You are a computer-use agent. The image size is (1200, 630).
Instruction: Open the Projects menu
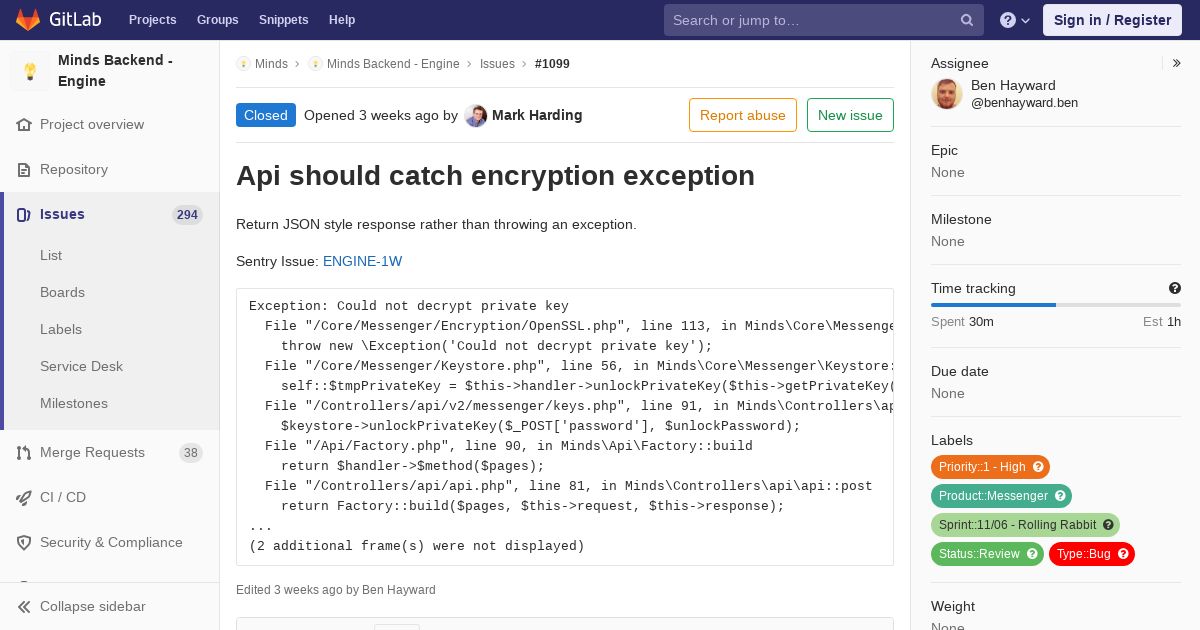click(152, 20)
